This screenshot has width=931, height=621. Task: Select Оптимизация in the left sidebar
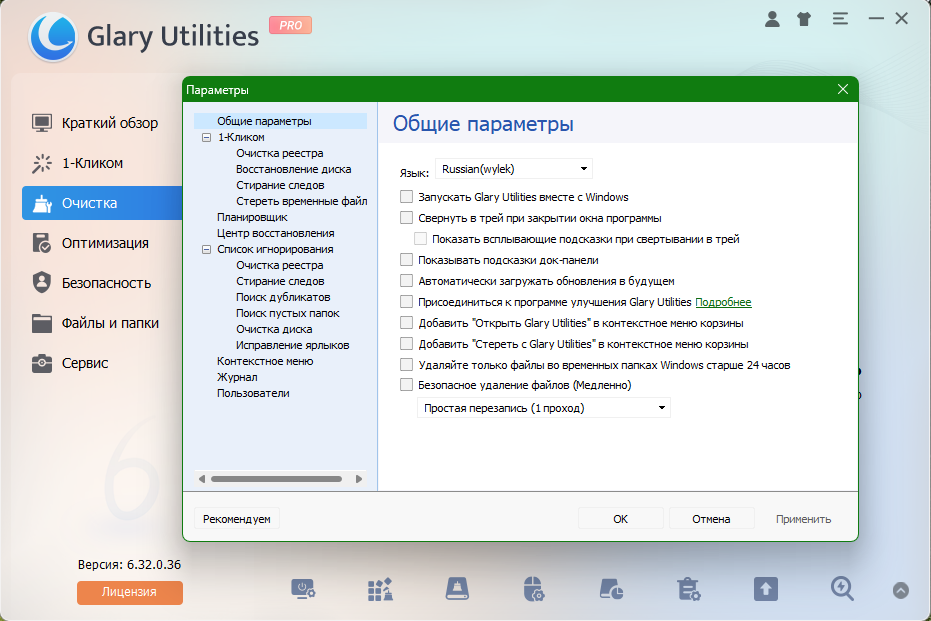click(x=104, y=243)
